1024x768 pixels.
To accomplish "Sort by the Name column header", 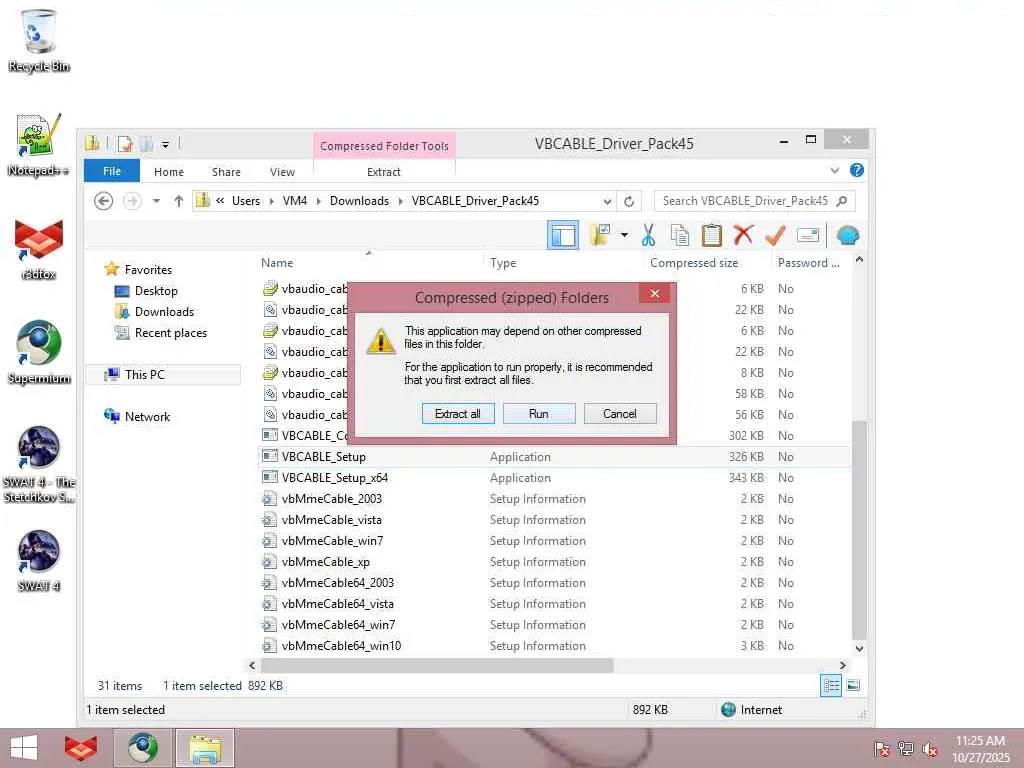I will [277, 263].
